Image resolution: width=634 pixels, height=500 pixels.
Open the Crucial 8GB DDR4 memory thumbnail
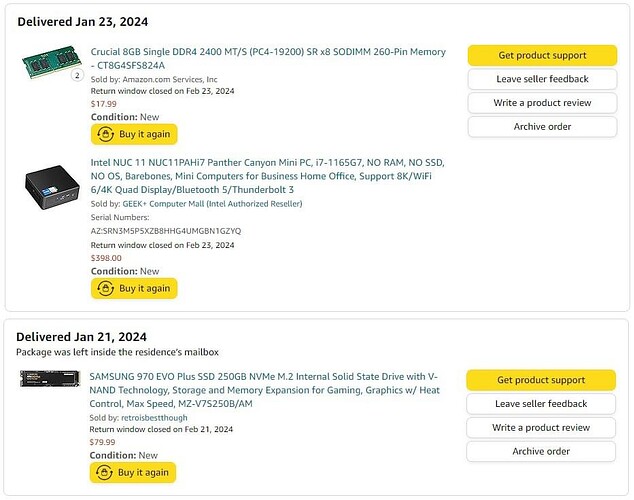pyautogui.click(x=52, y=62)
